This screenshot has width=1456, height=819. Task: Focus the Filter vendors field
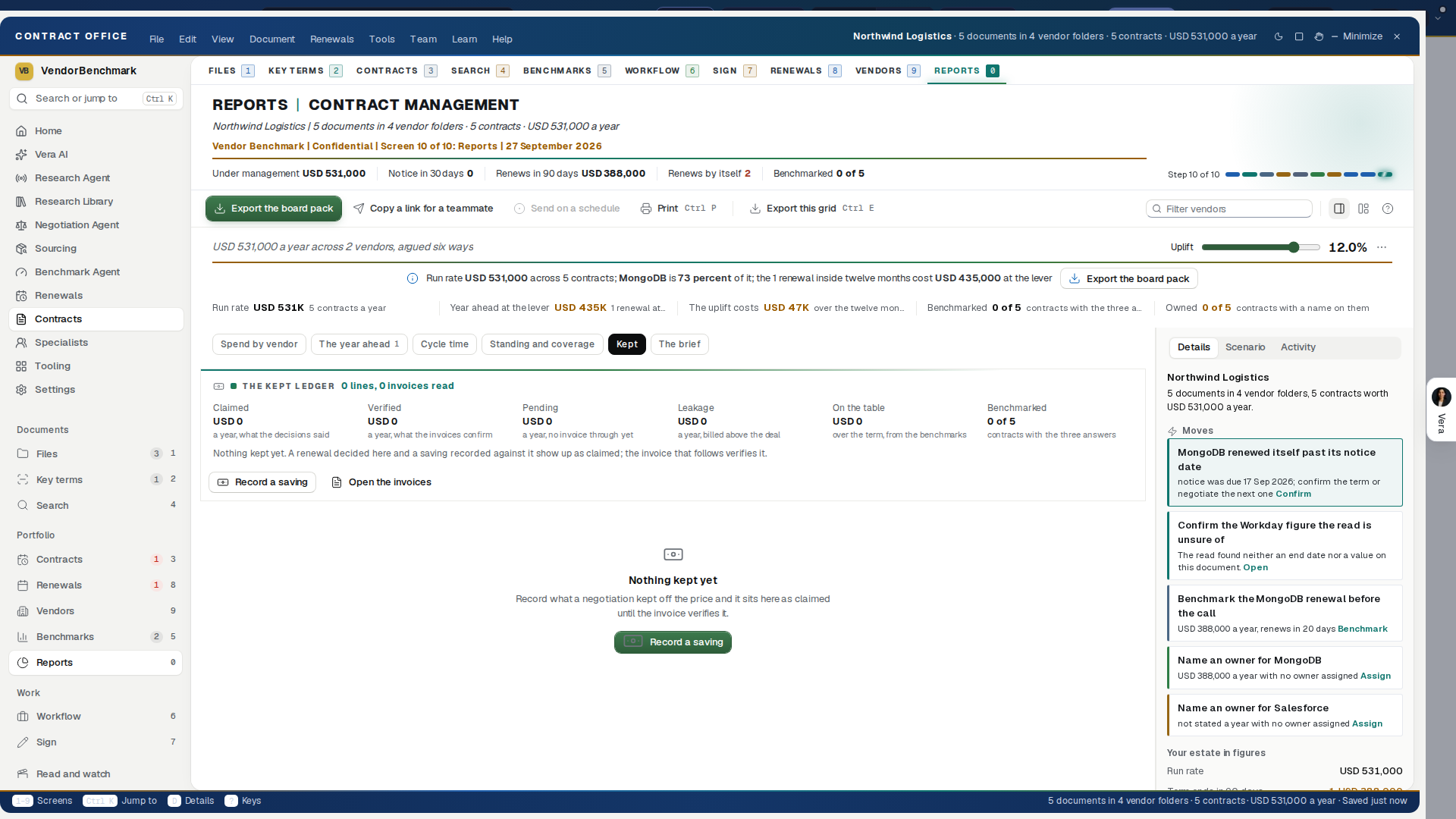coord(1228,209)
